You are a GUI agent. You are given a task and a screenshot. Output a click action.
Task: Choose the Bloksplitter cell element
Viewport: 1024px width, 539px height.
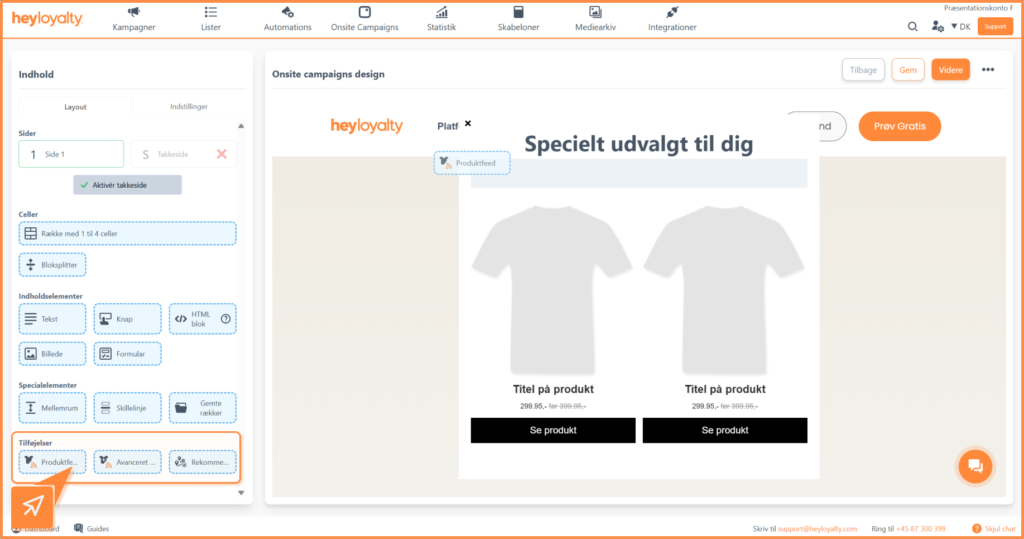(52, 265)
